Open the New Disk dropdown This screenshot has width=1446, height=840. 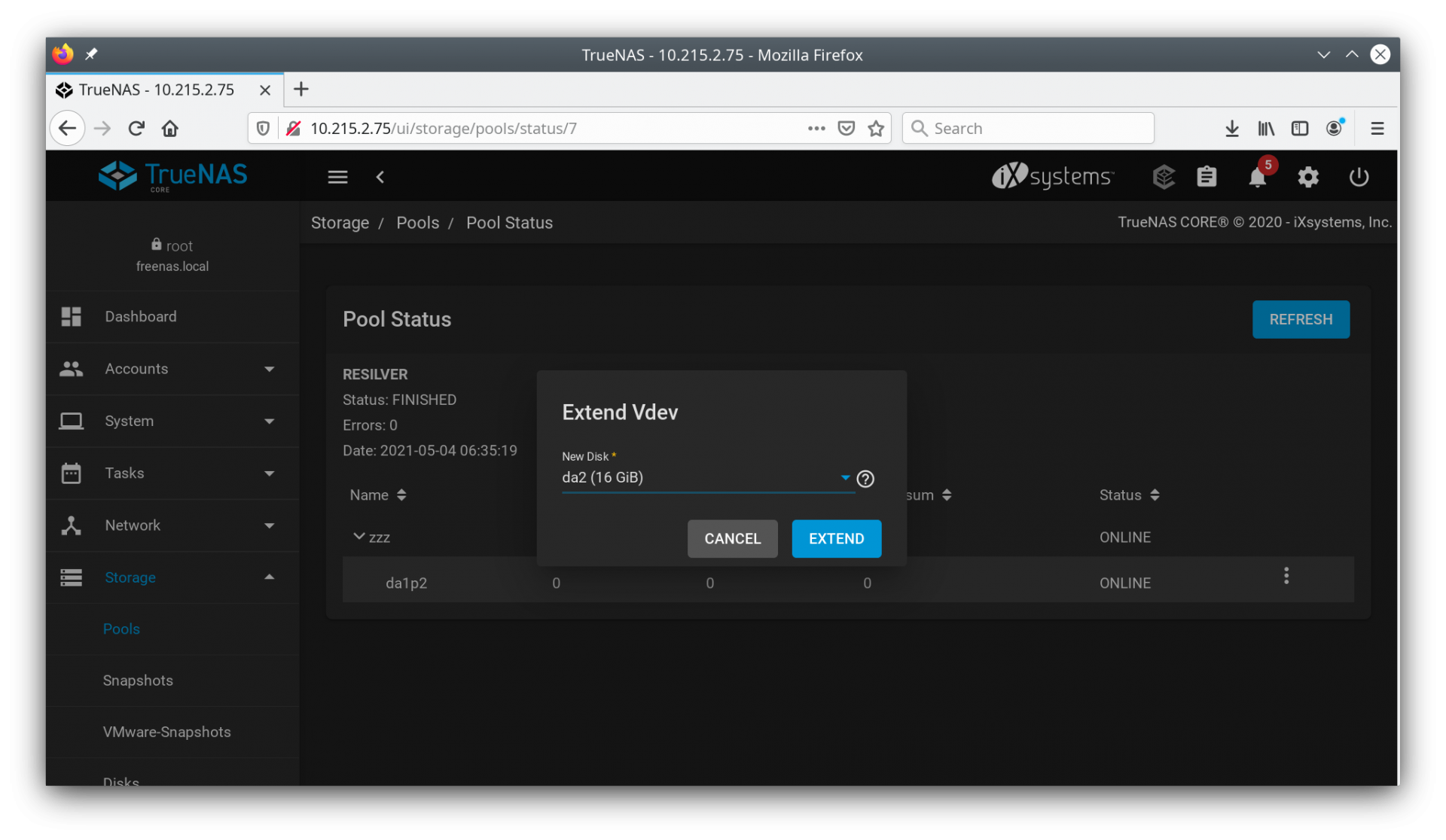click(x=707, y=478)
